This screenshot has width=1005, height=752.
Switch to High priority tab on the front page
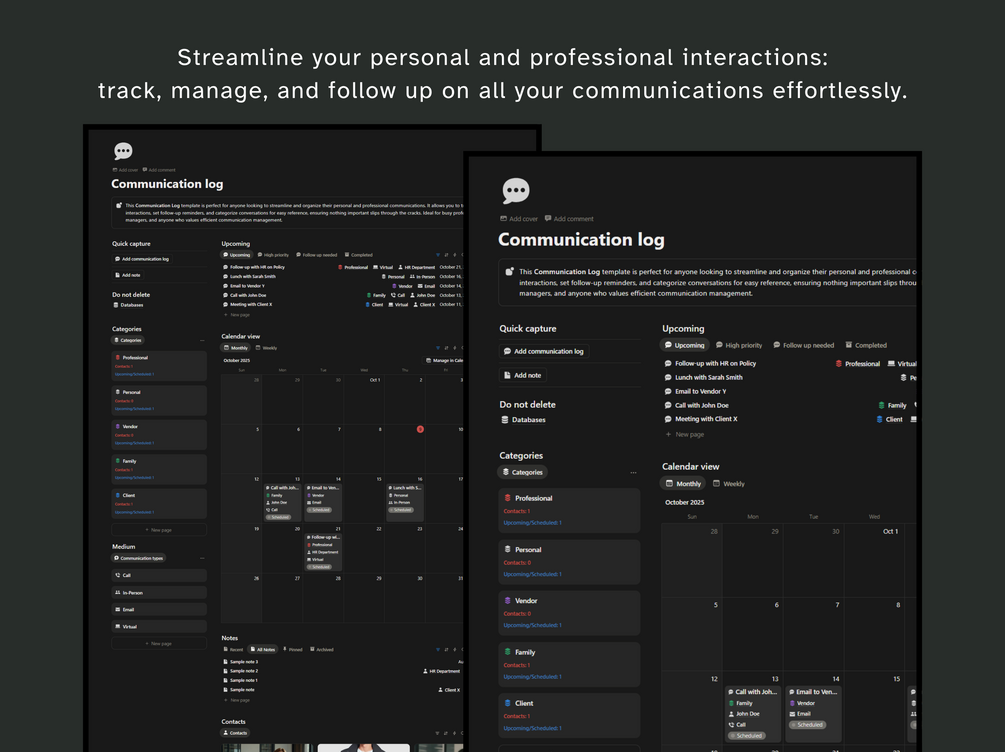pos(739,345)
